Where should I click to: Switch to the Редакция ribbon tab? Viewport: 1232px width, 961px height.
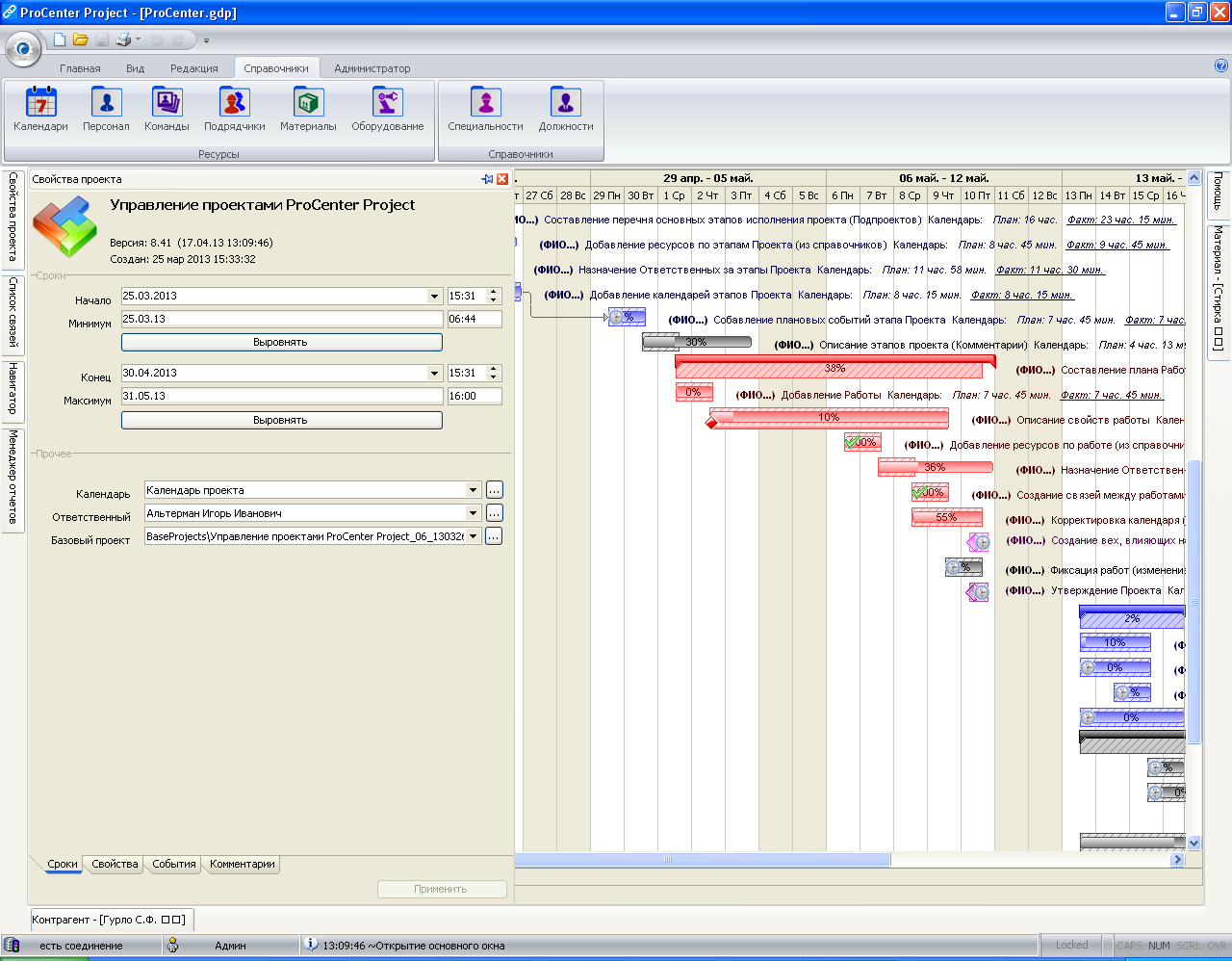pyautogui.click(x=194, y=68)
